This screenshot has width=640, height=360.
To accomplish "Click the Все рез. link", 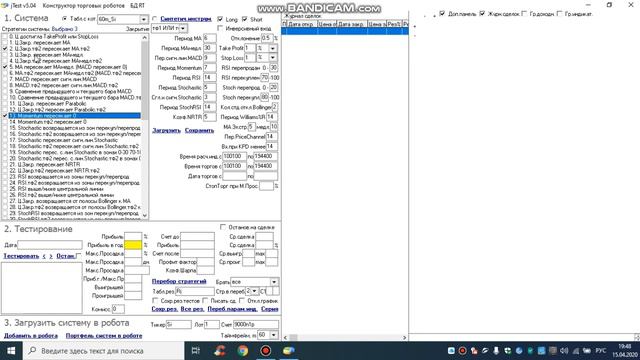I will point(192,309).
